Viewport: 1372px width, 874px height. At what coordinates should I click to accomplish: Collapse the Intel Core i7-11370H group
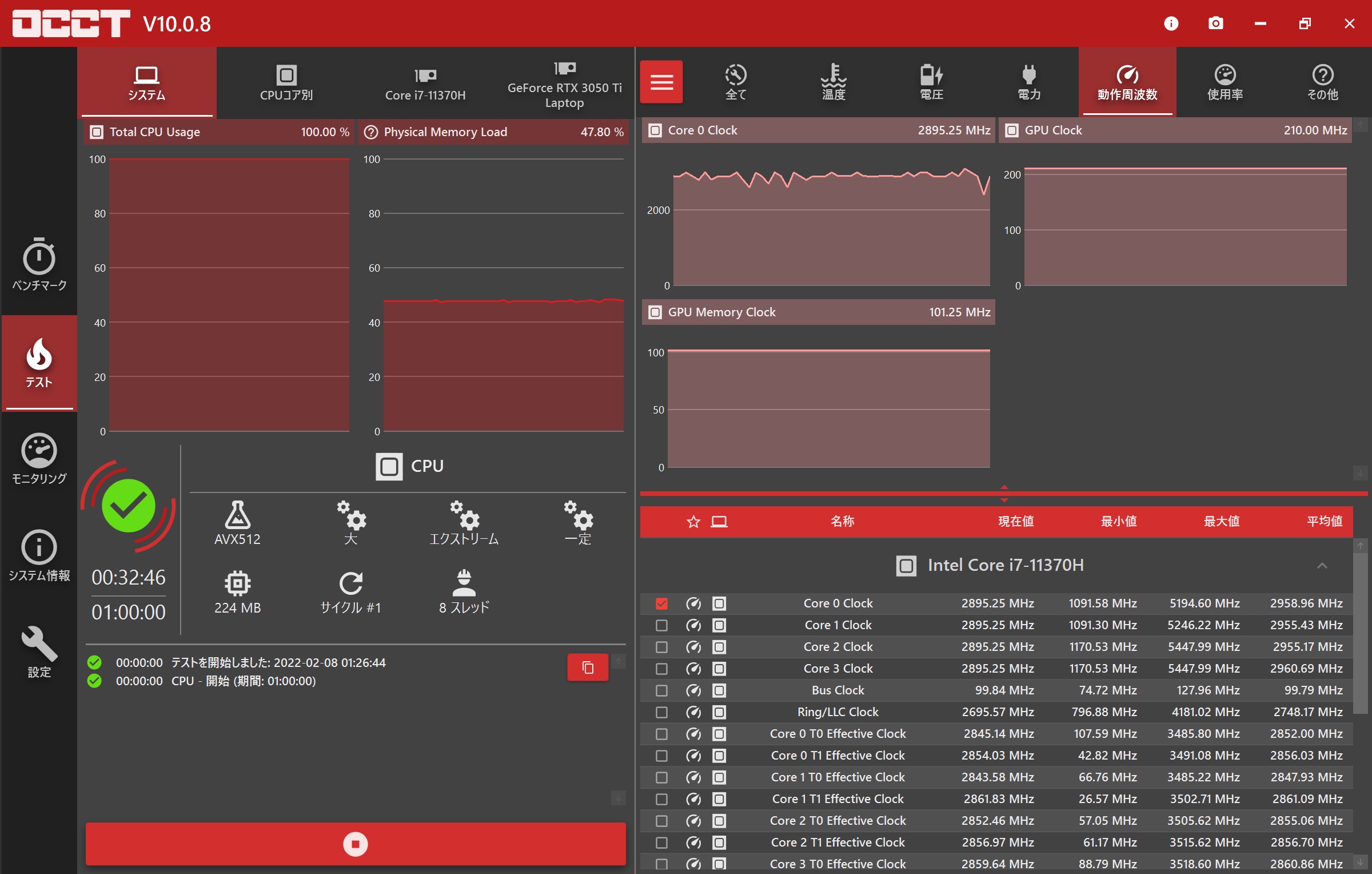[1322, 566]
